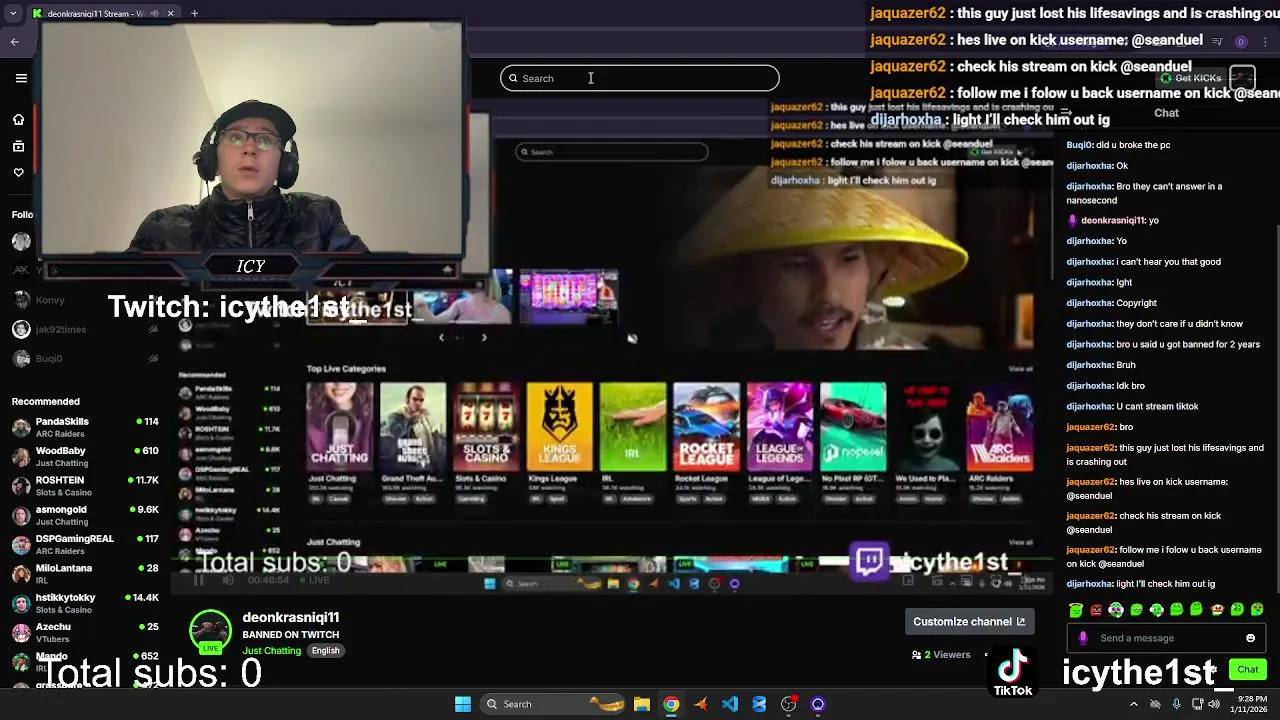The width and height of the screenshot is (1280, 720).
Task: Click the Kick top search field
Action: point(640,78)
